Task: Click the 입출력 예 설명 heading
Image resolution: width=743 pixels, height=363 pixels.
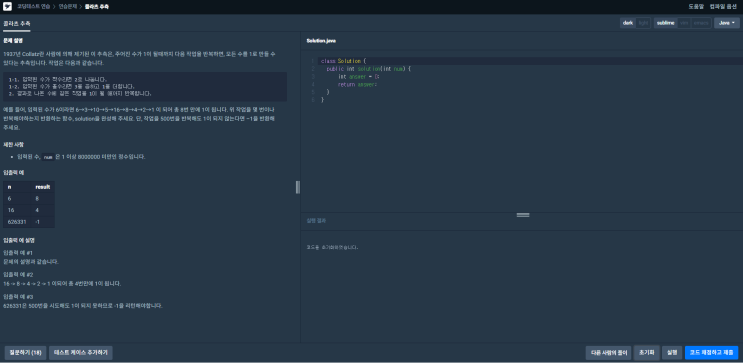Action: pos(19,240)
